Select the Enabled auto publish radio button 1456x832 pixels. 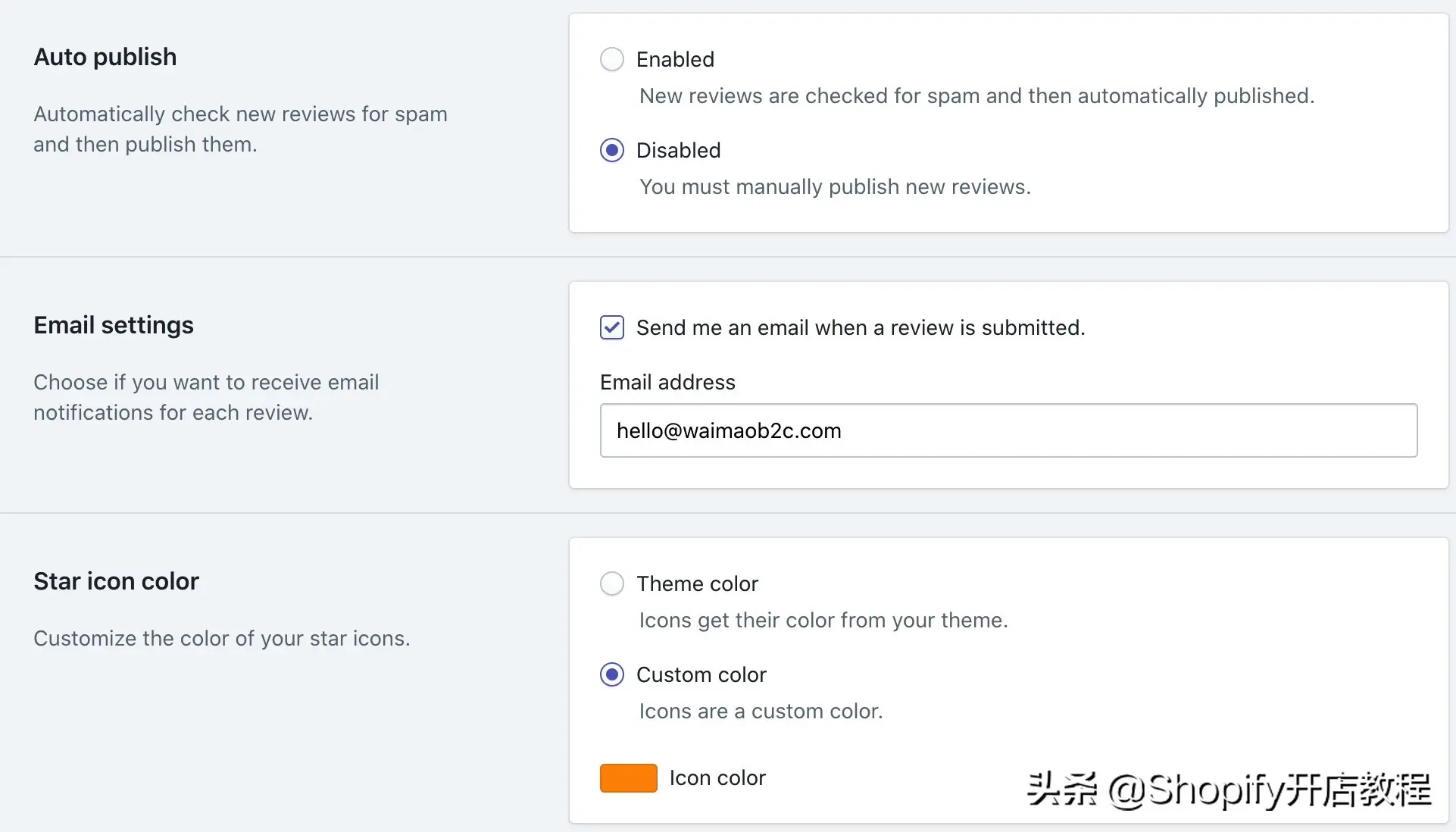click(612, 59)
